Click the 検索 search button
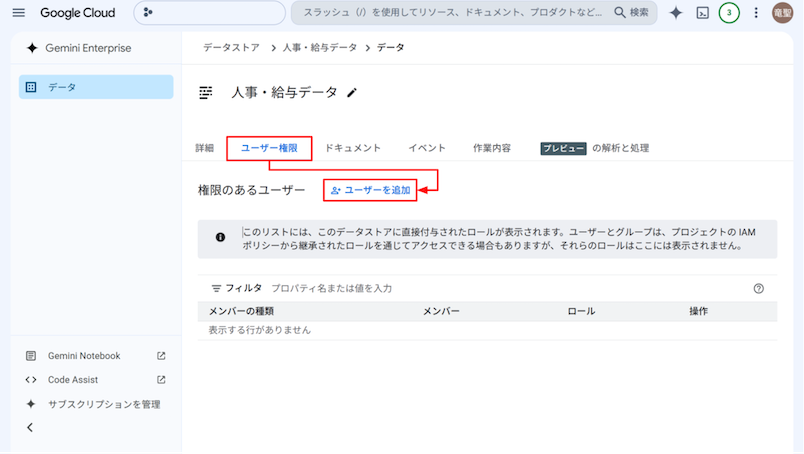Image resolution: width=804 pixels, height=454 pixels. pyautogui.click(x=632, y=13)
